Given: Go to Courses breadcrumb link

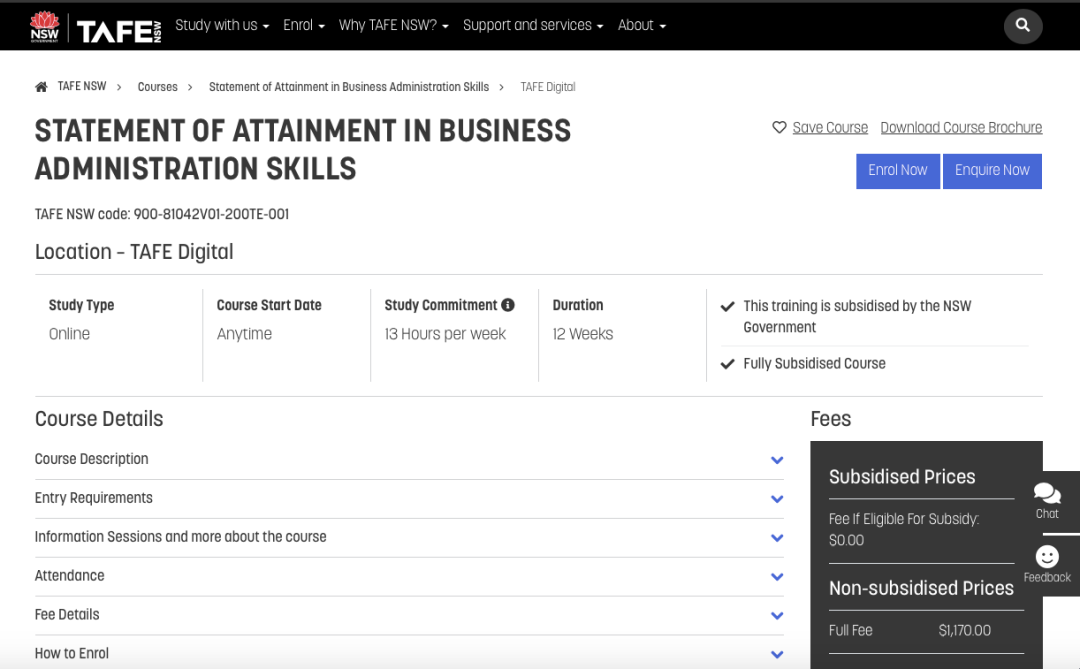Looking at the screenshot, I should (158, 87).
